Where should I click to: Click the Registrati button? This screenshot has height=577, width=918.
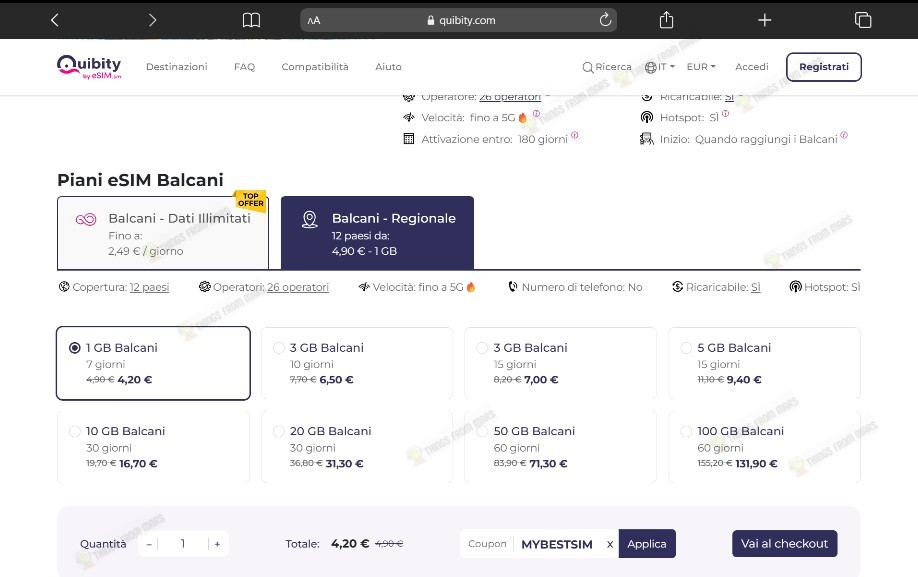[824, 67]
